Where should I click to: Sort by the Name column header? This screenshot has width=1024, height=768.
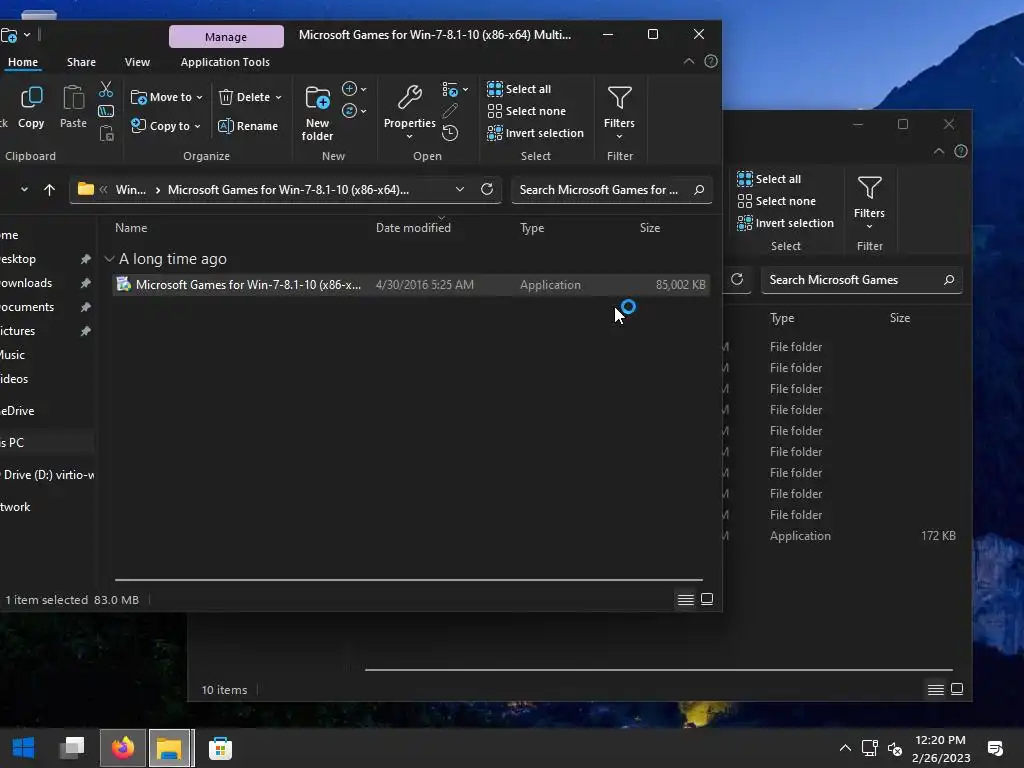pyautogui.click(x=131, y=228)
